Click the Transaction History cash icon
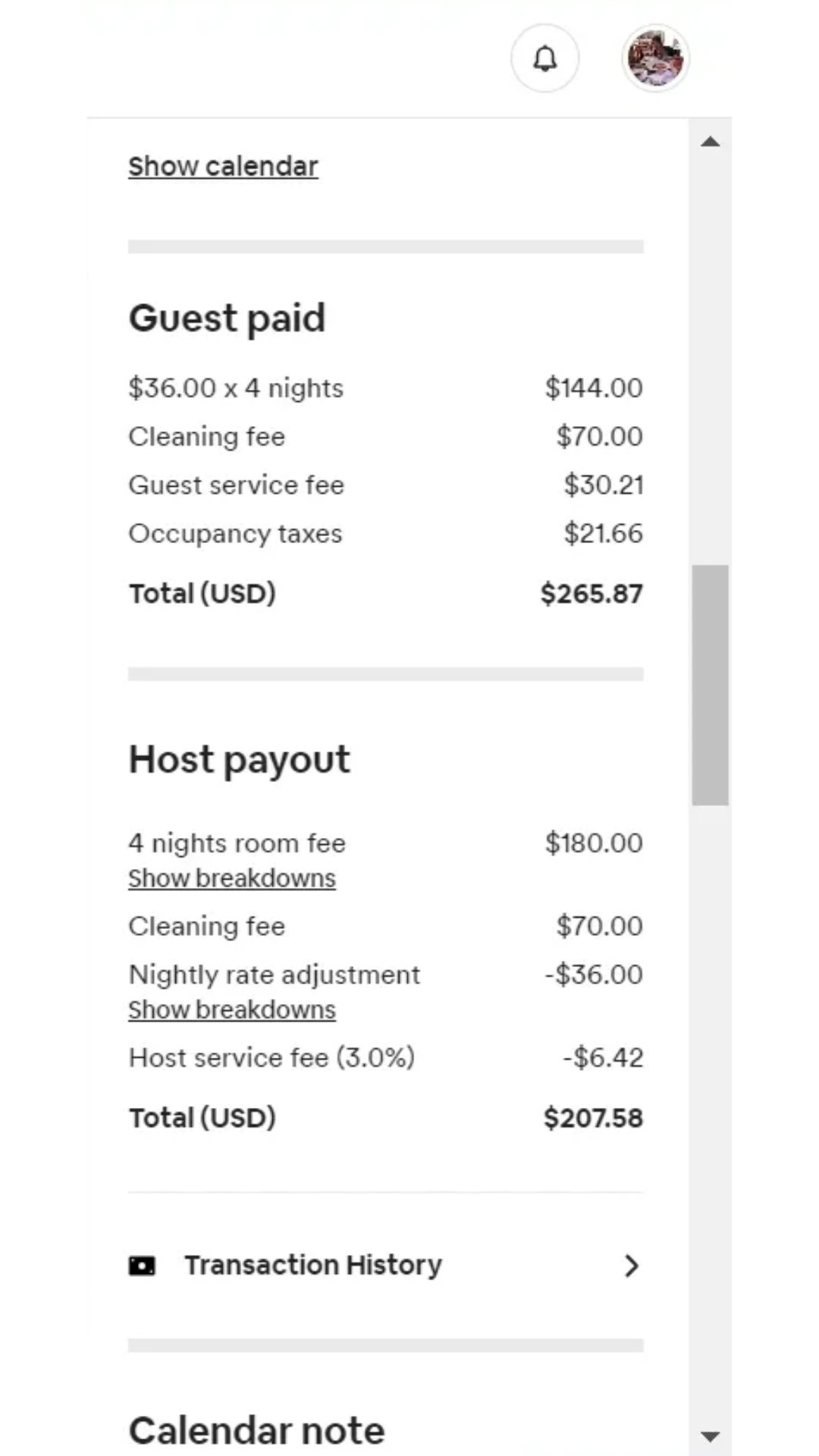The image size is (819, 1456). (x=142, y=1266)
